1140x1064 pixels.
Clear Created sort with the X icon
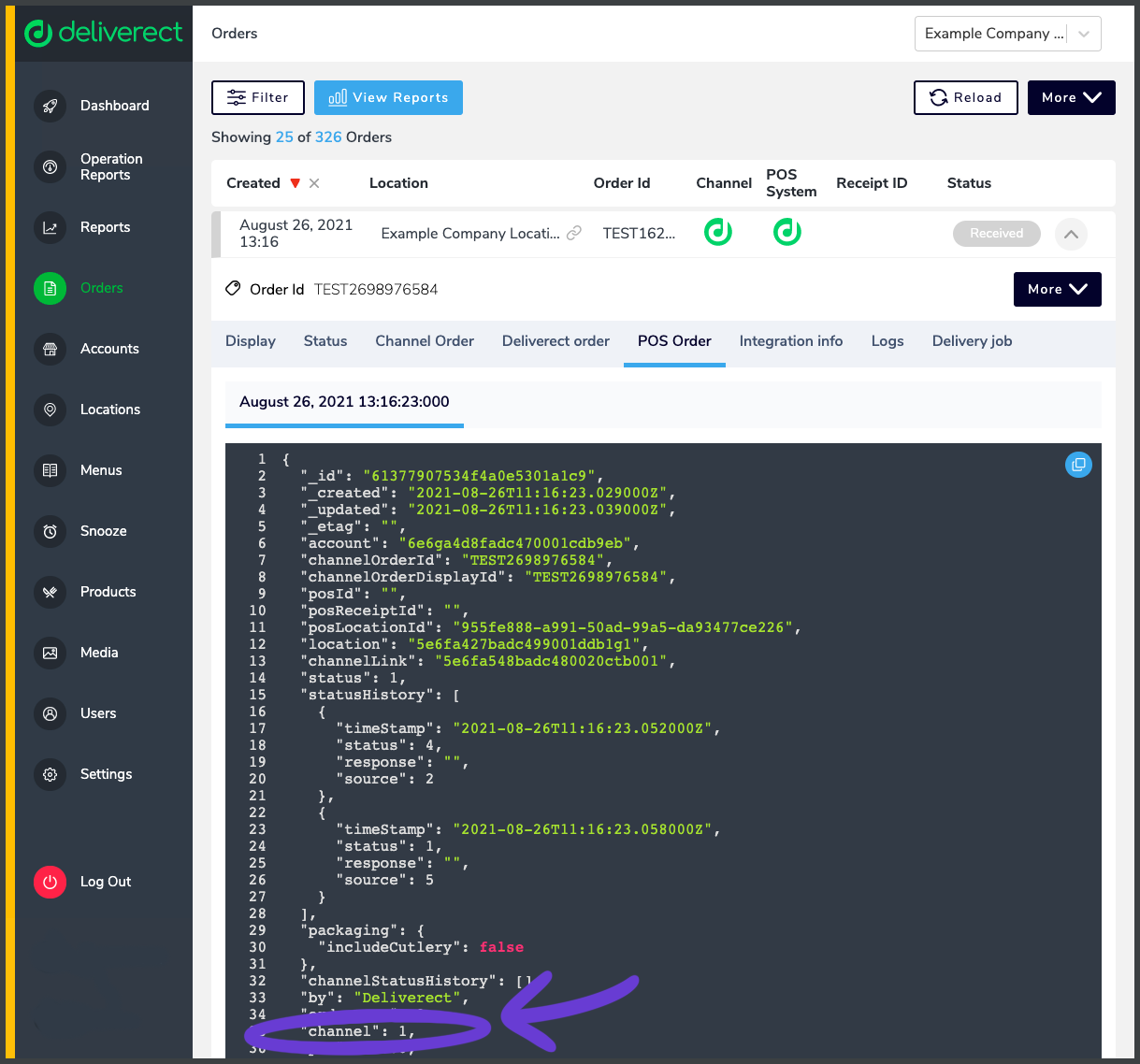(x=314, y=183)
